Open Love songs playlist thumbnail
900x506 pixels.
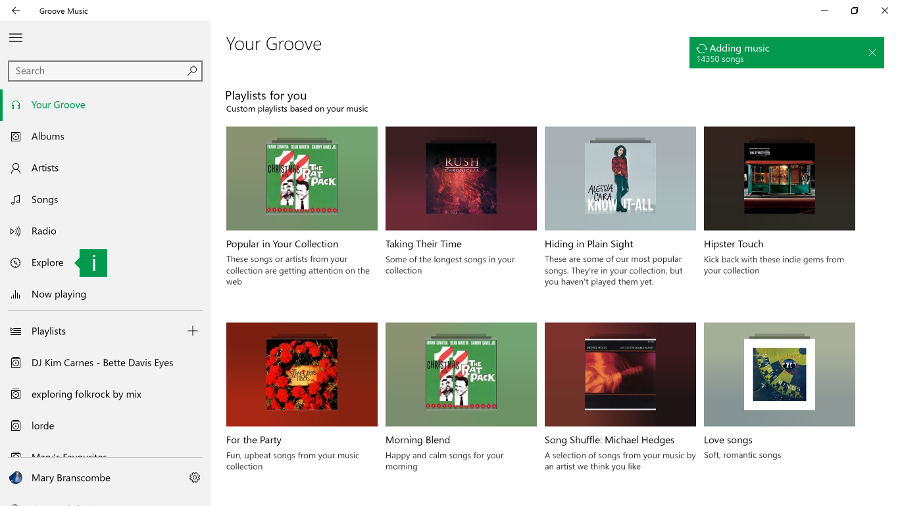tap(779, 374)
